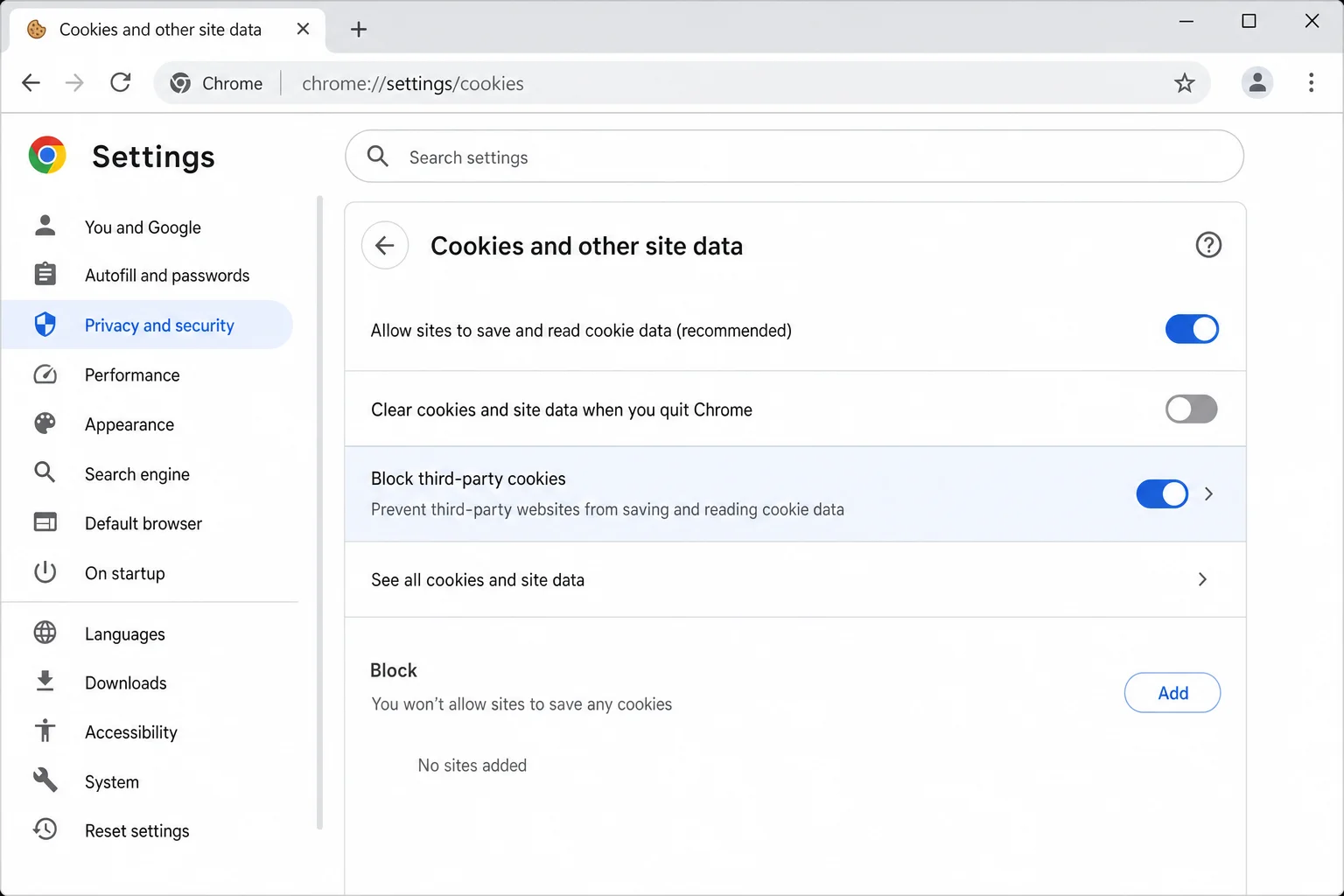Click the Chrome site info chip in the address bar

(x=216, y=83)
